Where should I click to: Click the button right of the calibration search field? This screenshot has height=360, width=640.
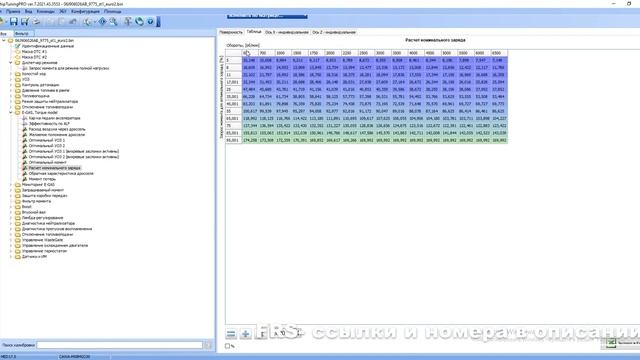click(x=208, y=345)
